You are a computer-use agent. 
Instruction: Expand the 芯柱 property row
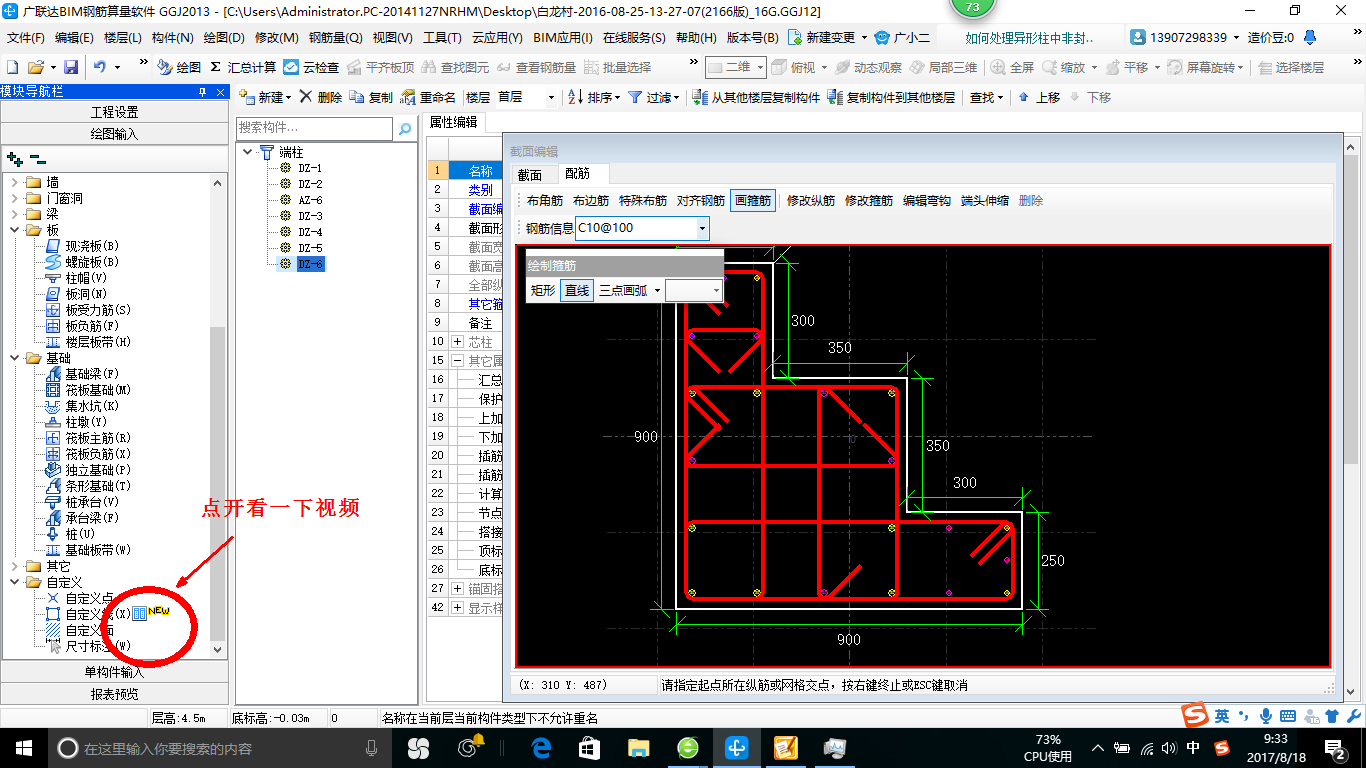(458, 342)
